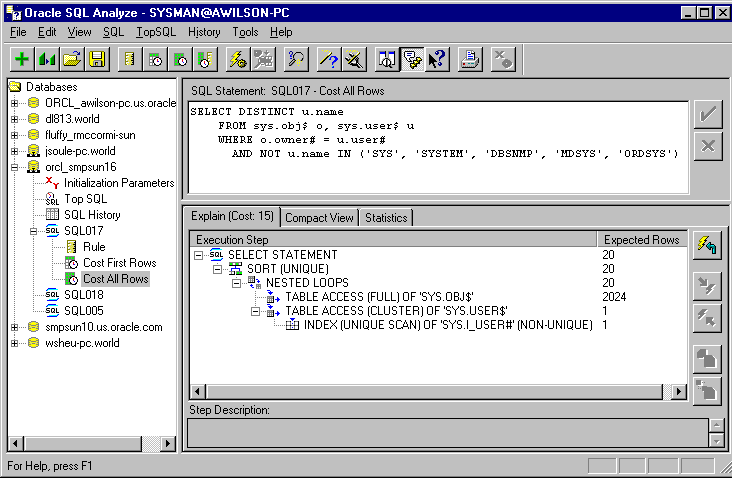Click the gray lightning arrow-up side button
Image resolution: width=732 pixels, height=478 pixels.
[707, 318]
